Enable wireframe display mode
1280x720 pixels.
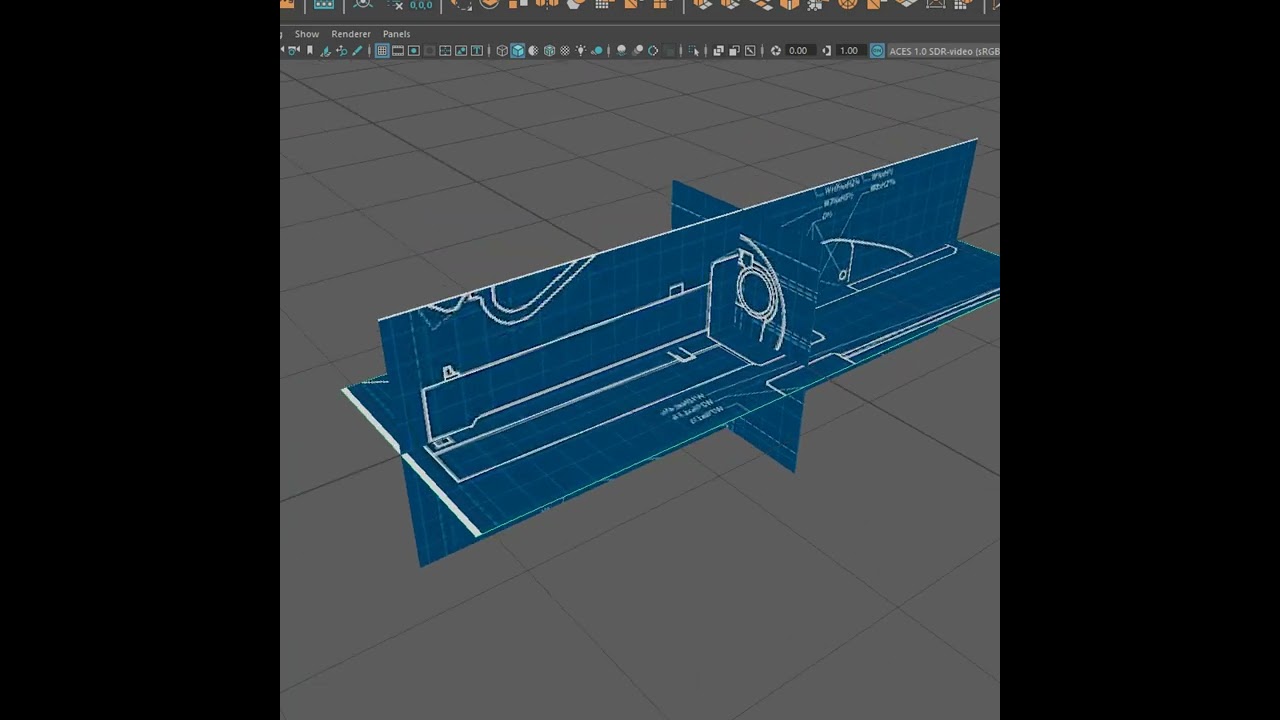(x=500, y=50)
